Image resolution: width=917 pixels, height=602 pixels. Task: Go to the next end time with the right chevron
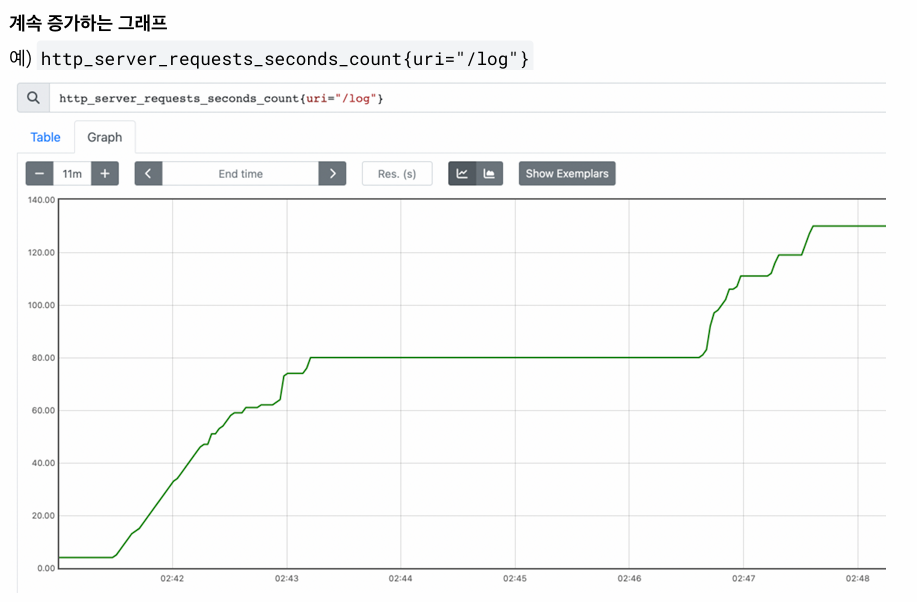point(332,174)
